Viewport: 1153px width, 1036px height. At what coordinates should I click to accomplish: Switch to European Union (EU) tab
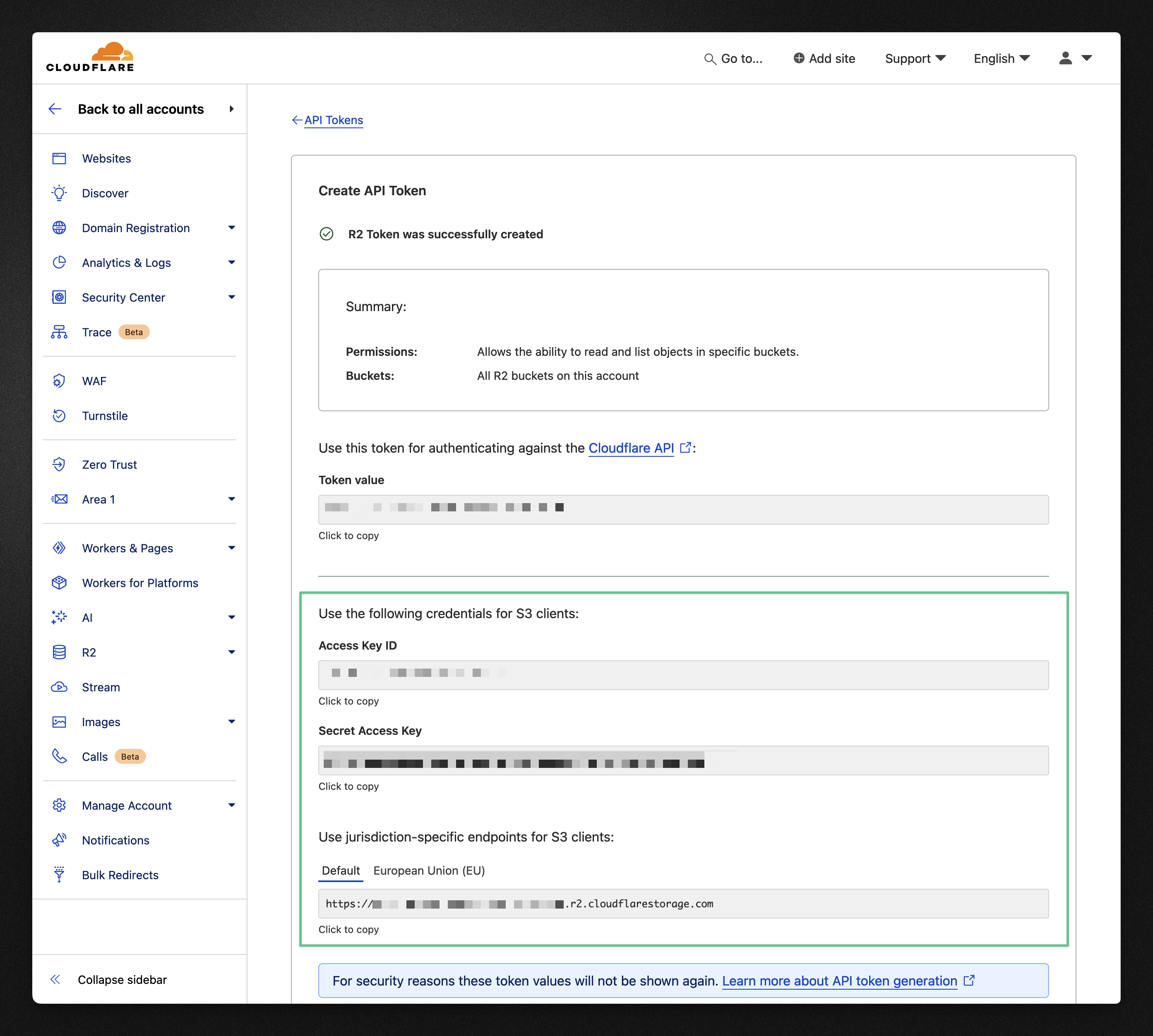coord(429,871)
